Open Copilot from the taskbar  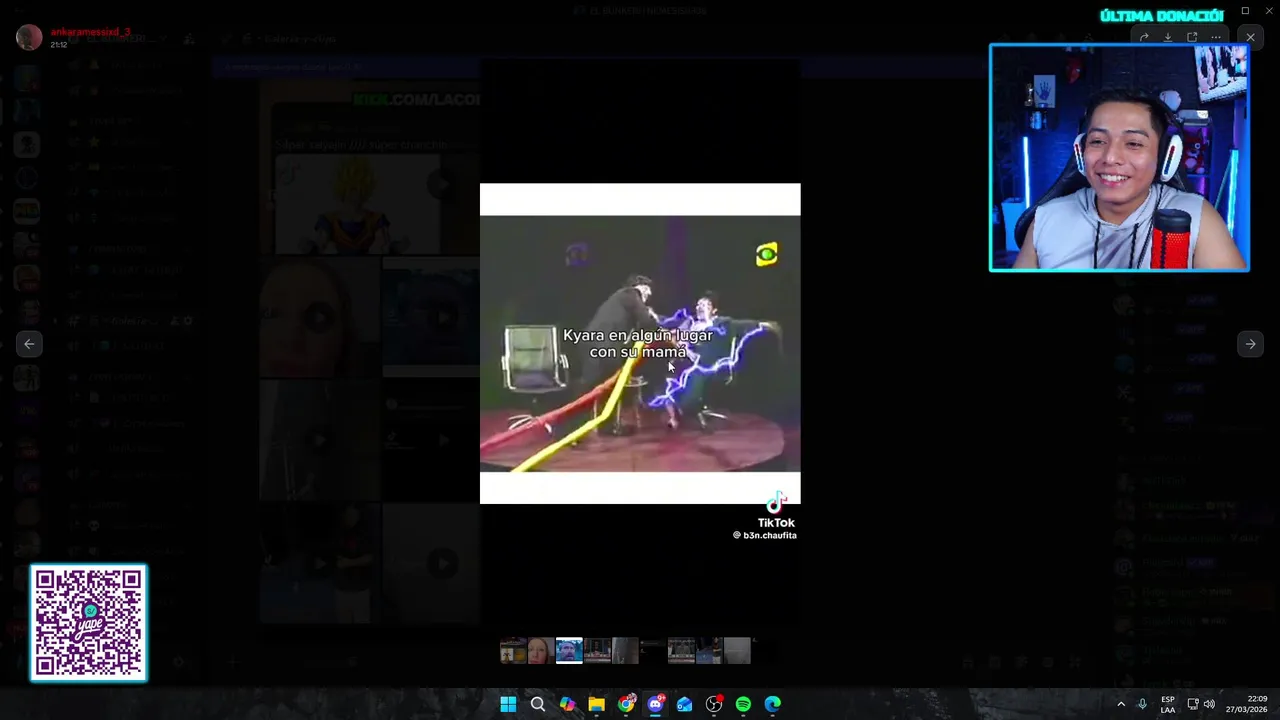pyautogui.click(x=567, y=704)
